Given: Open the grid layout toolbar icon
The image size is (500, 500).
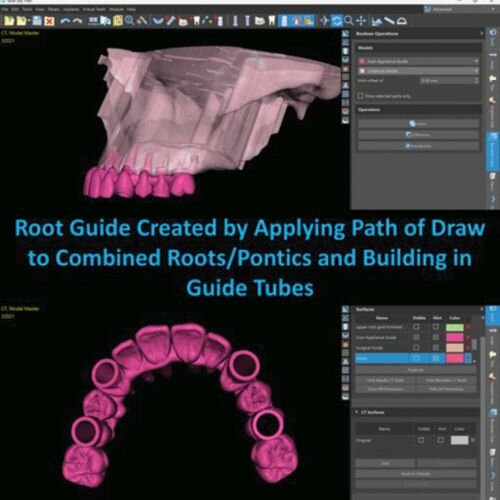Looking at the screenshot, I should pos(93,21).
